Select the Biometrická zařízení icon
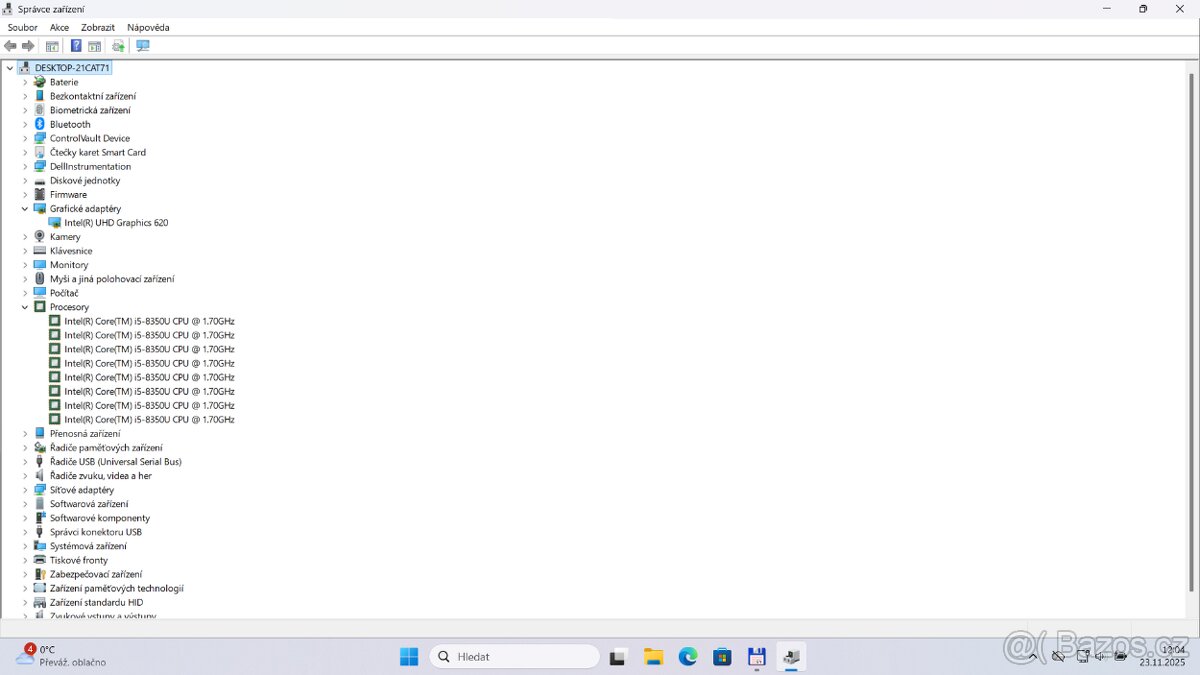The height and width of the screenshot is (675, 1200). [40, 110]
